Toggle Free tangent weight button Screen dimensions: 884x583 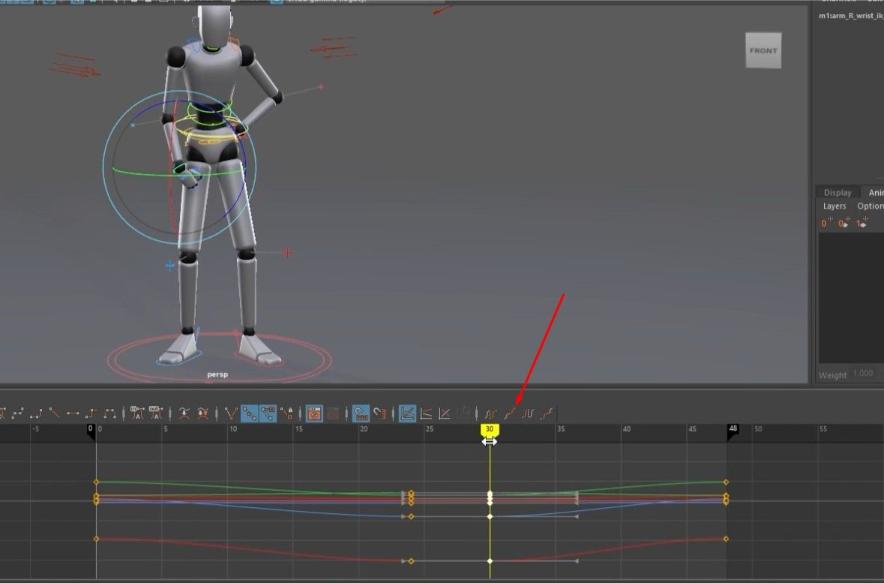tap(268, 414)
